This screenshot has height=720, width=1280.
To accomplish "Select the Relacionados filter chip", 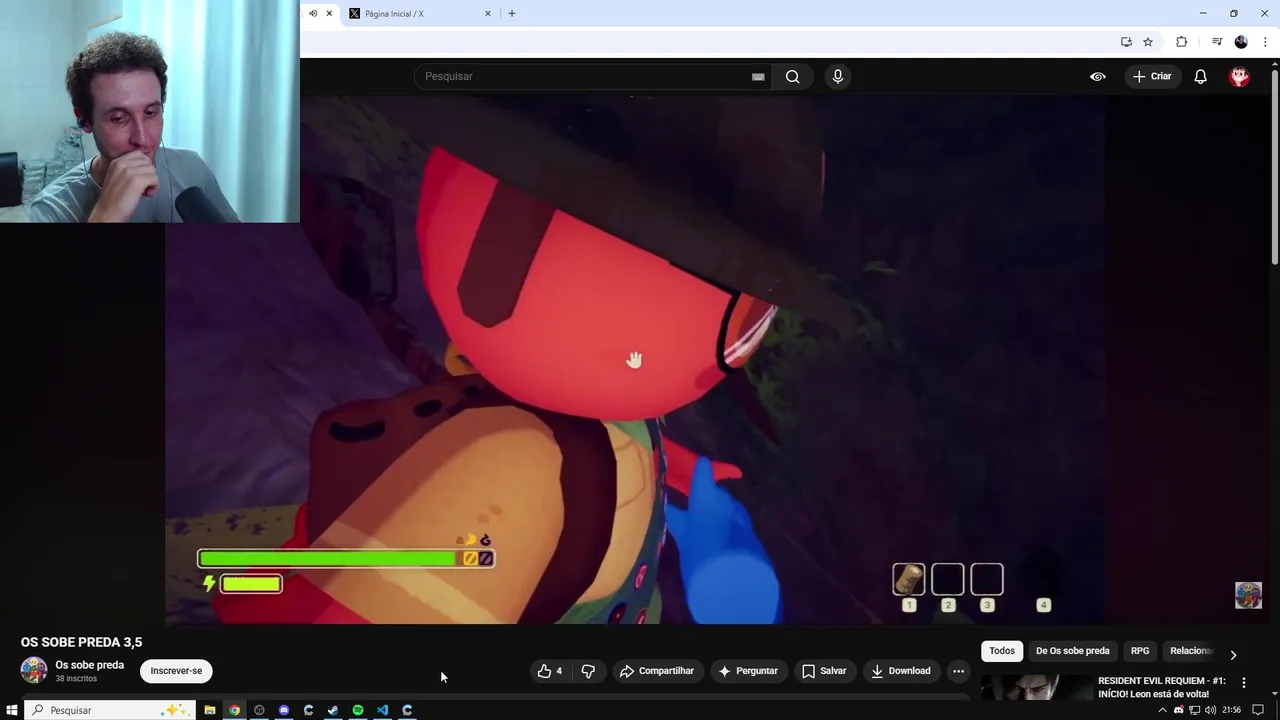I will click(1190, 651).
